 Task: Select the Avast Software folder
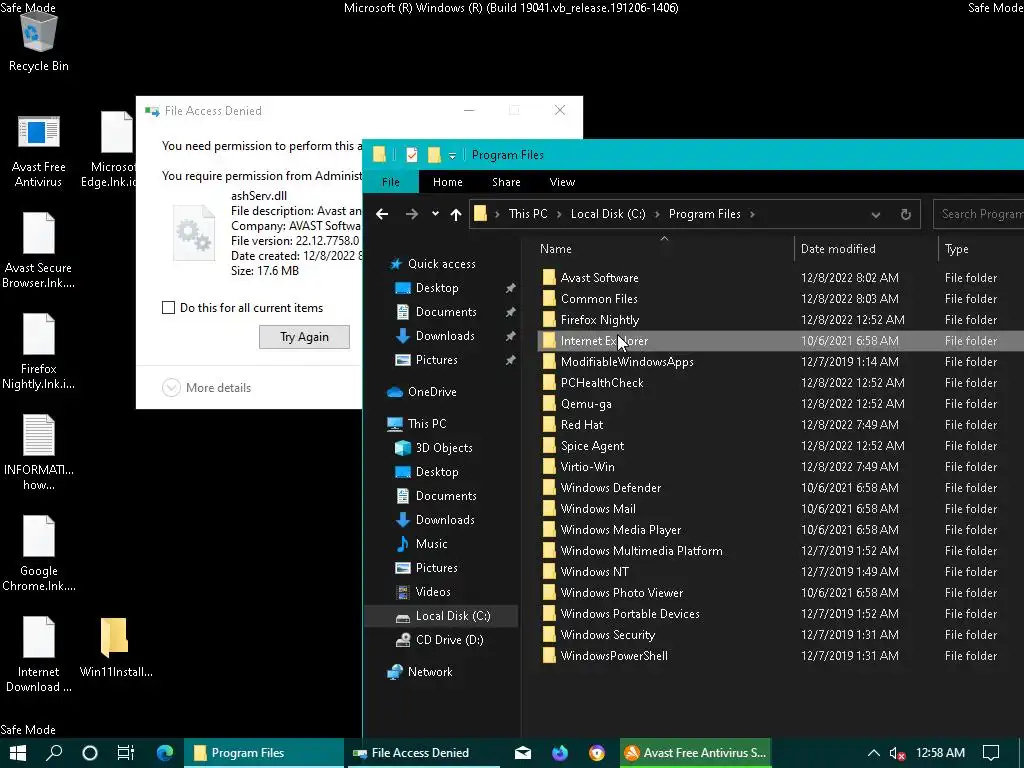point(780,278)
